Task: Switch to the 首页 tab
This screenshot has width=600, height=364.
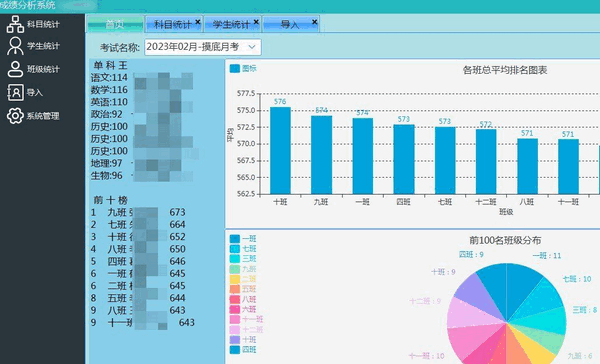Action: coord(115,24)
